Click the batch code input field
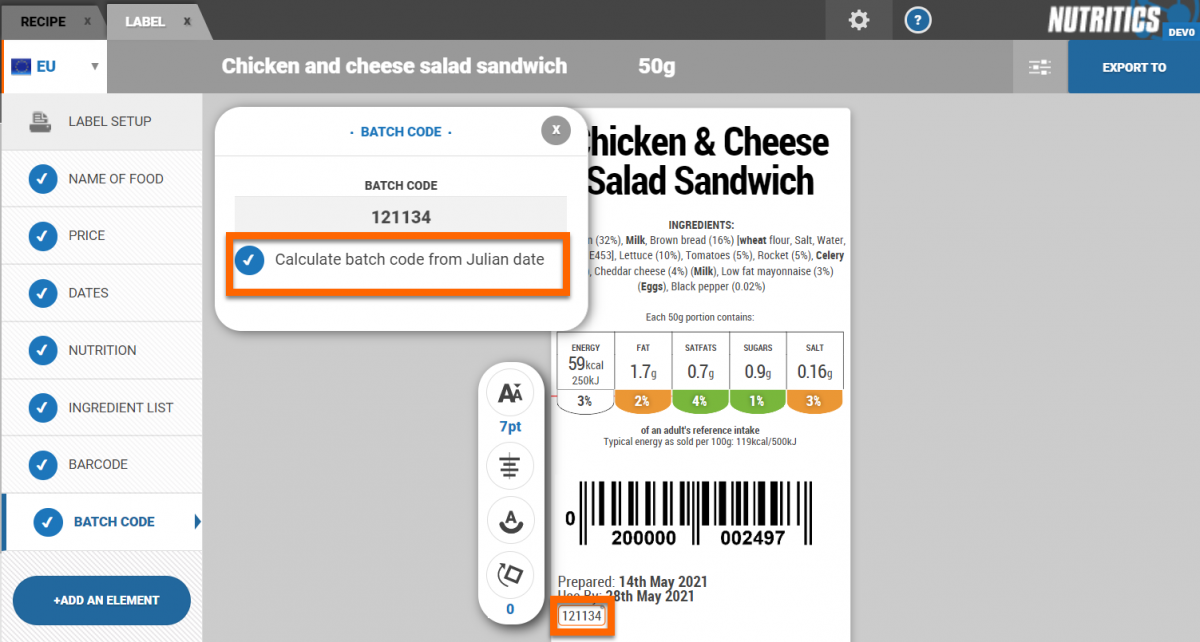The image size is (1200, 642). 401,217
